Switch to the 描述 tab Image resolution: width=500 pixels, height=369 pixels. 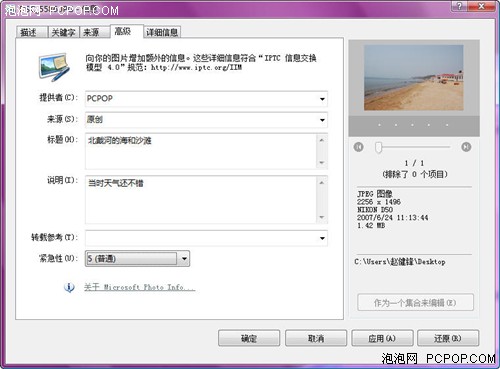click(x=32, y=32)
